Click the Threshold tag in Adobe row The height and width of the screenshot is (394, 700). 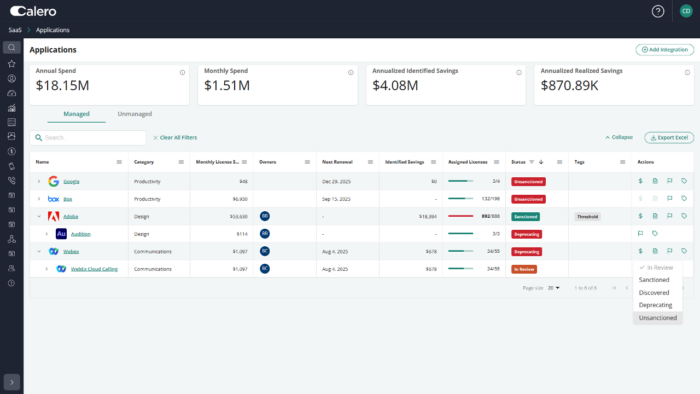point(587,216)
